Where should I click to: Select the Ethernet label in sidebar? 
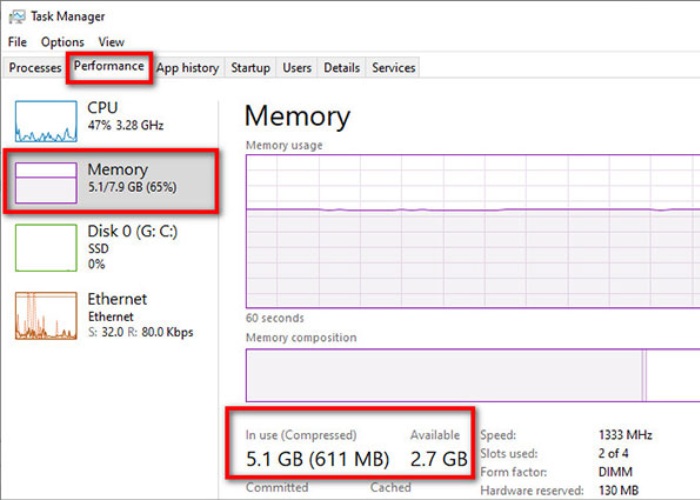117,299
